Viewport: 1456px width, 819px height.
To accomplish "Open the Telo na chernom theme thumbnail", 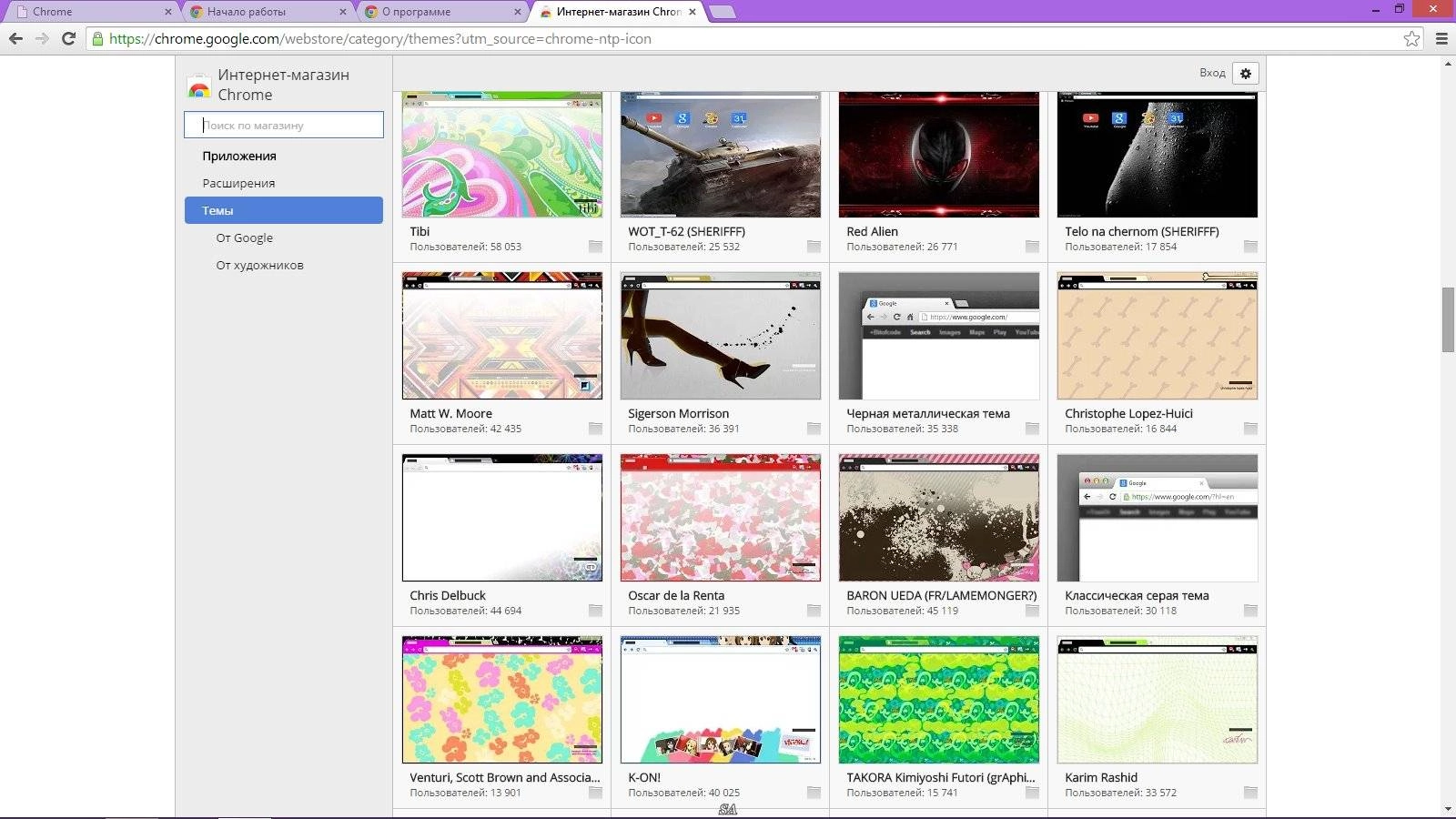I will click(x=1157, y=155).
